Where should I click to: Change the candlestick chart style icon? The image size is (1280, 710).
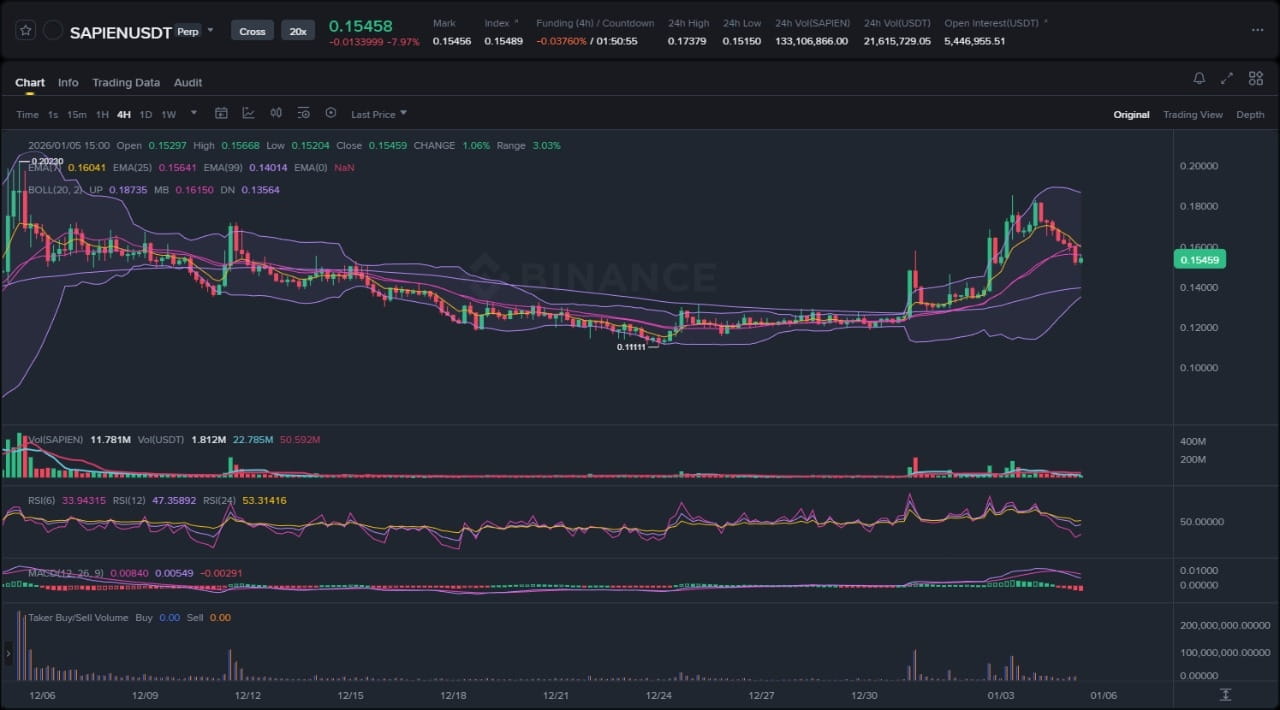pos(276,114)
